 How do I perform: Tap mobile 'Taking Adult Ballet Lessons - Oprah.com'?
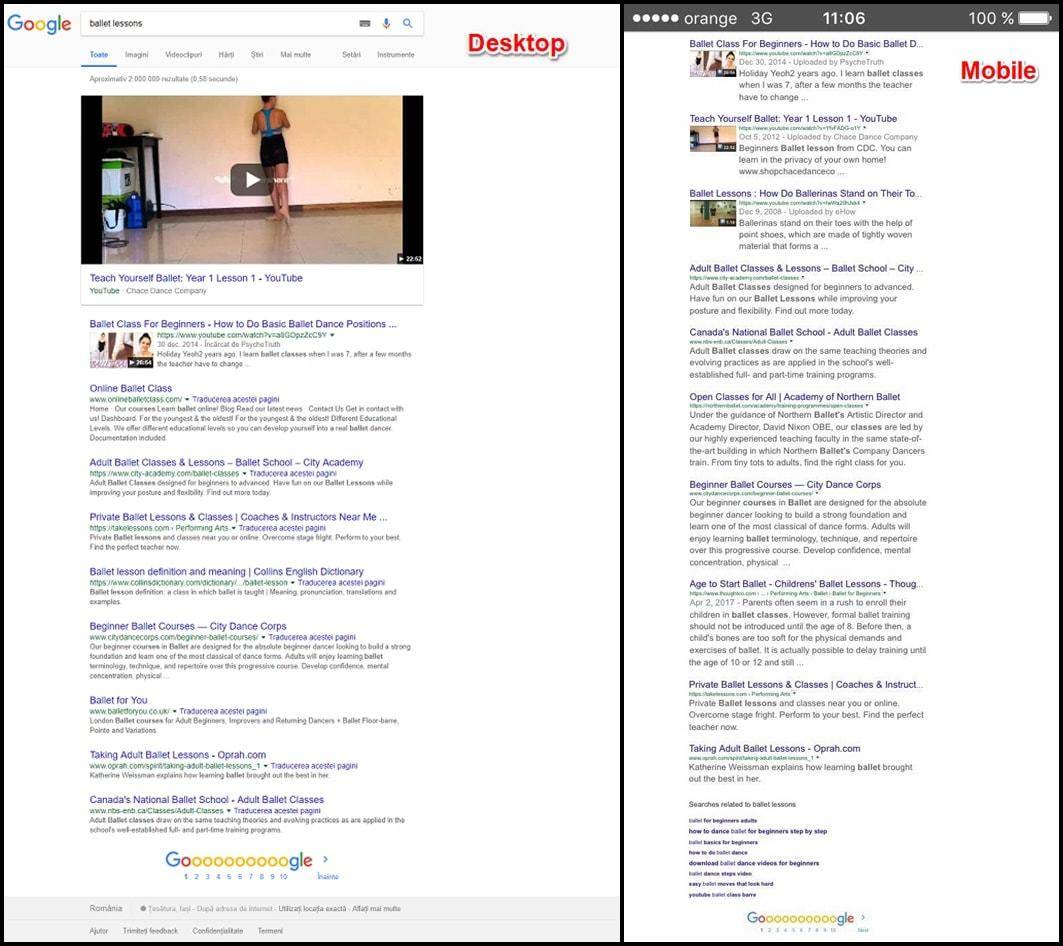[775, 749]
